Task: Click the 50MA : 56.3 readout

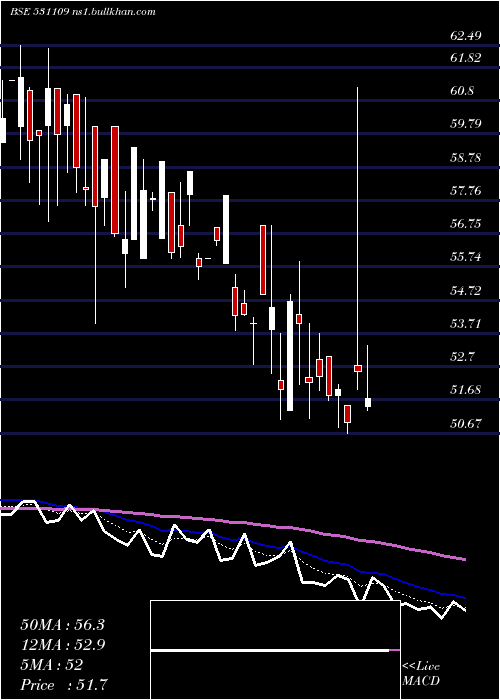Action: click(62, 625)
